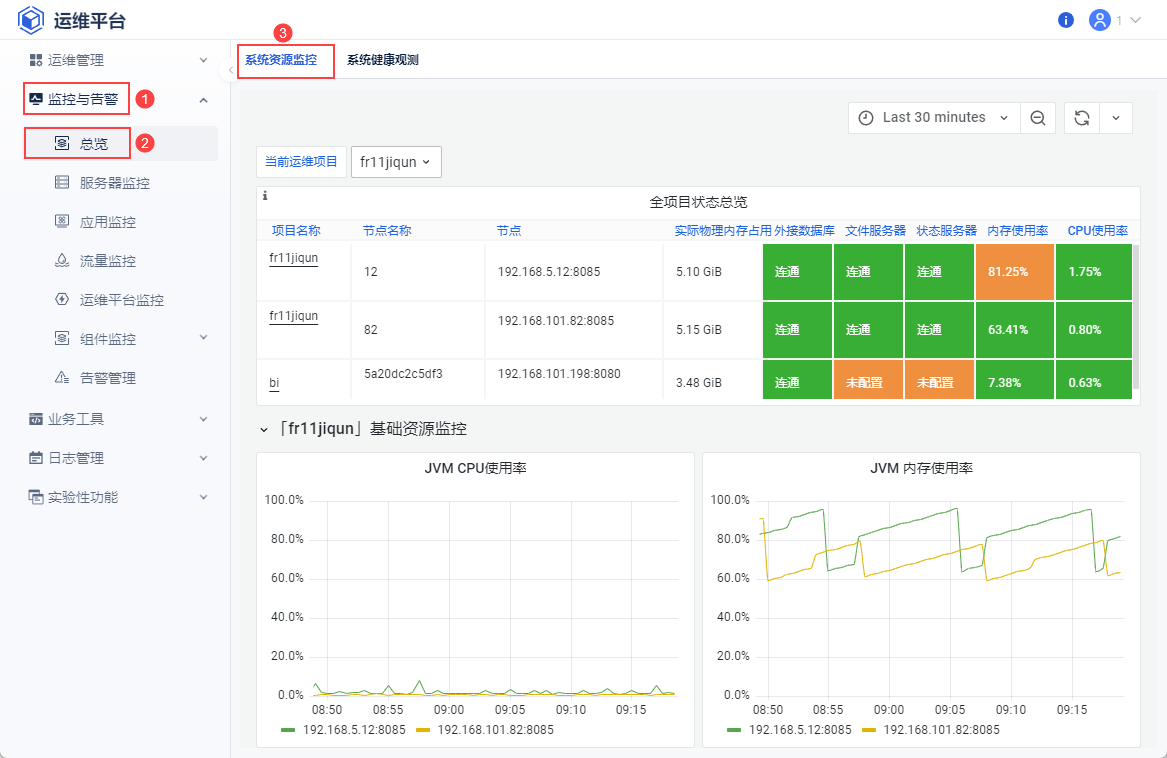Open the Last 30 minutes time picker
This screenshot has width=1167, height=758.
934,118
